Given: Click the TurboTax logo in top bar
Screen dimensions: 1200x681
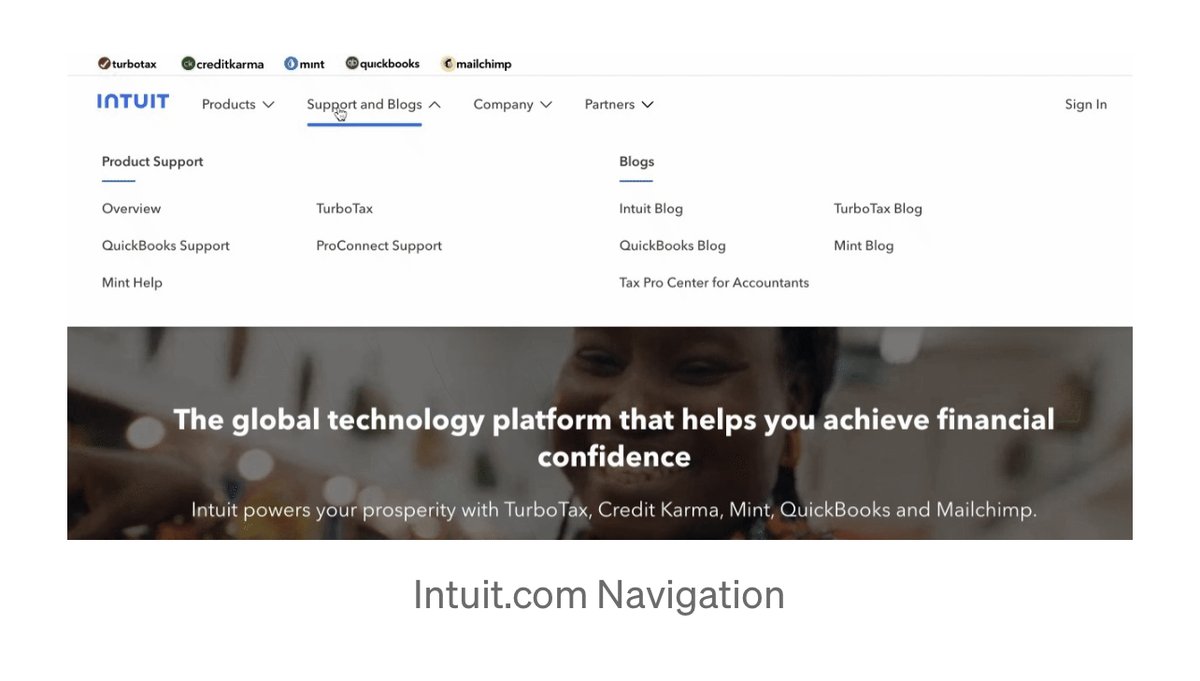Looking at the screenshot, I should click(x=127, y=64).
